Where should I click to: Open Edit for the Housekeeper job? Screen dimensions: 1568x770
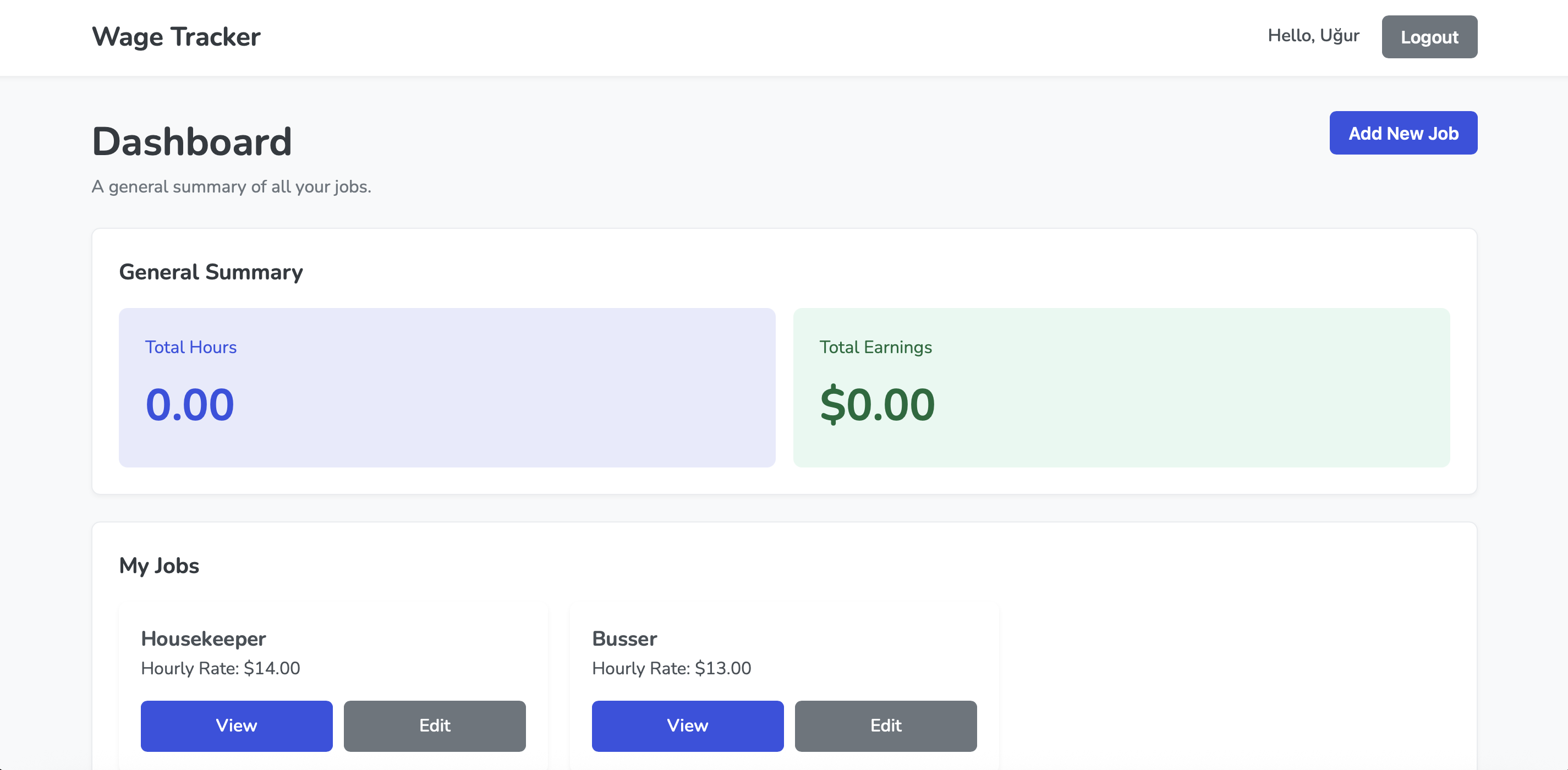pos(434,725)
